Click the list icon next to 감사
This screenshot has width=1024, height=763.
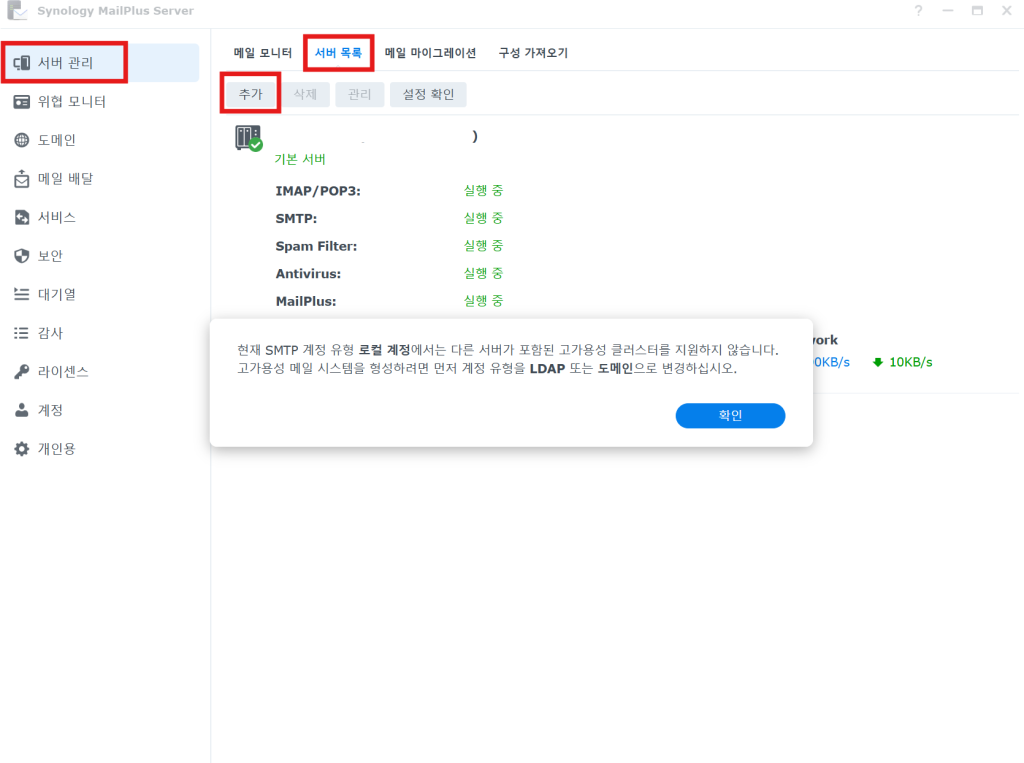[22, 333]
